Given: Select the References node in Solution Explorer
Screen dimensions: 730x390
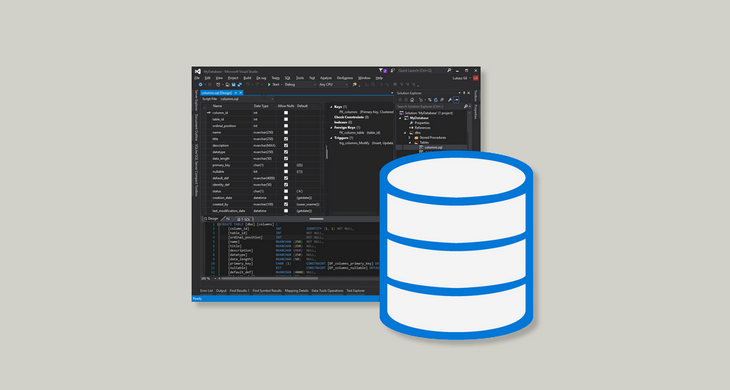Looking at the screenshot, I should [x=423, y=128].
